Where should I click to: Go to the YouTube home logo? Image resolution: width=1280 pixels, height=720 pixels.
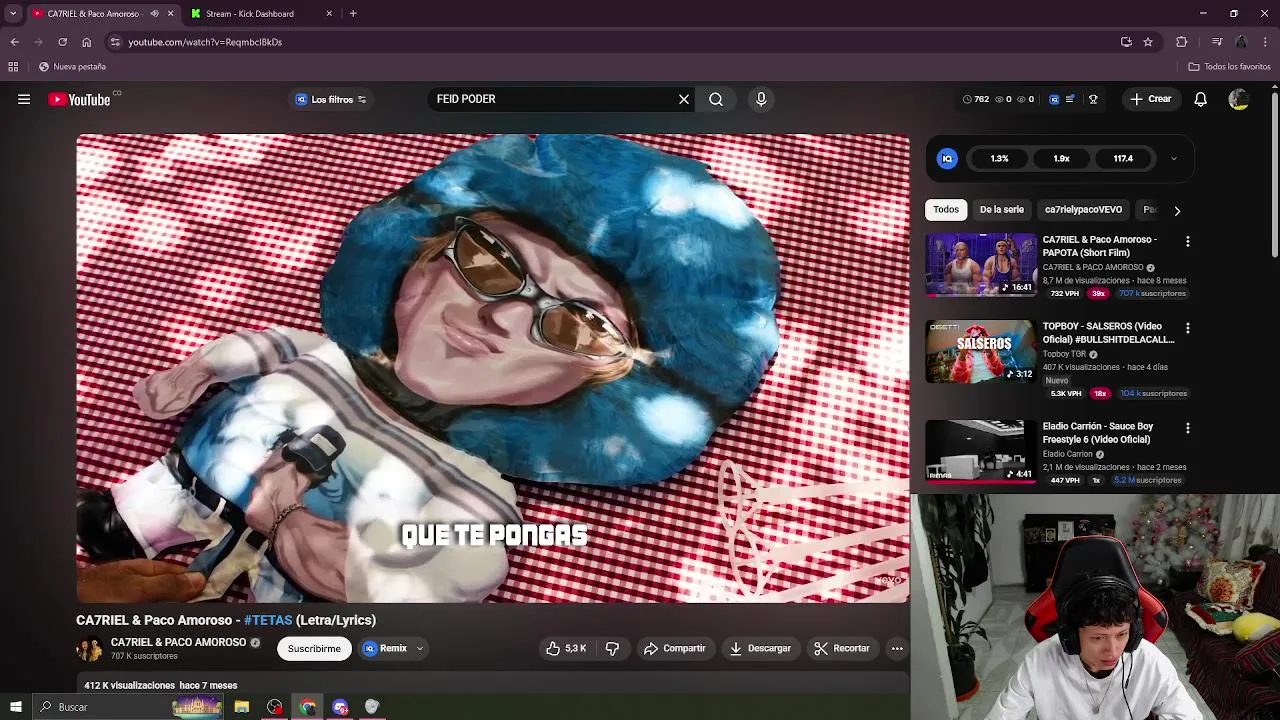(x=80, y=99)
